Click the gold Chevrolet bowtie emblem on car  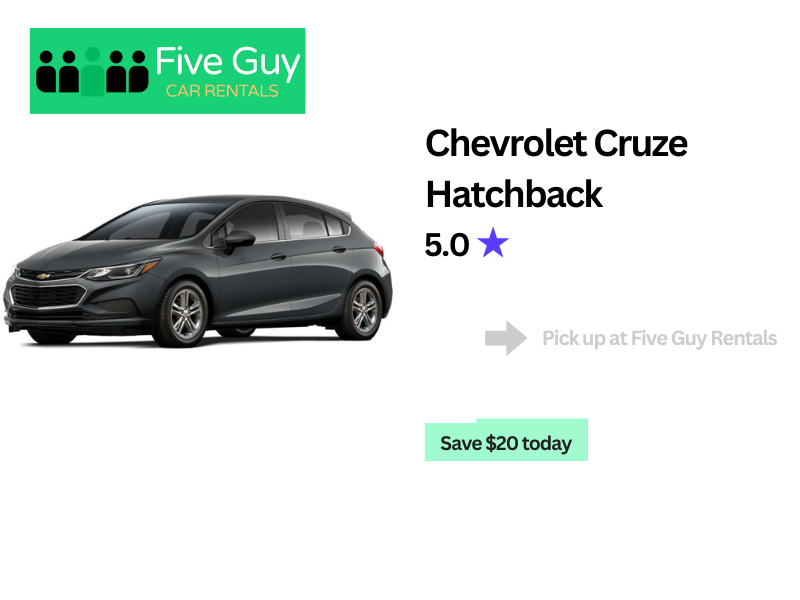tap(43, 276)
